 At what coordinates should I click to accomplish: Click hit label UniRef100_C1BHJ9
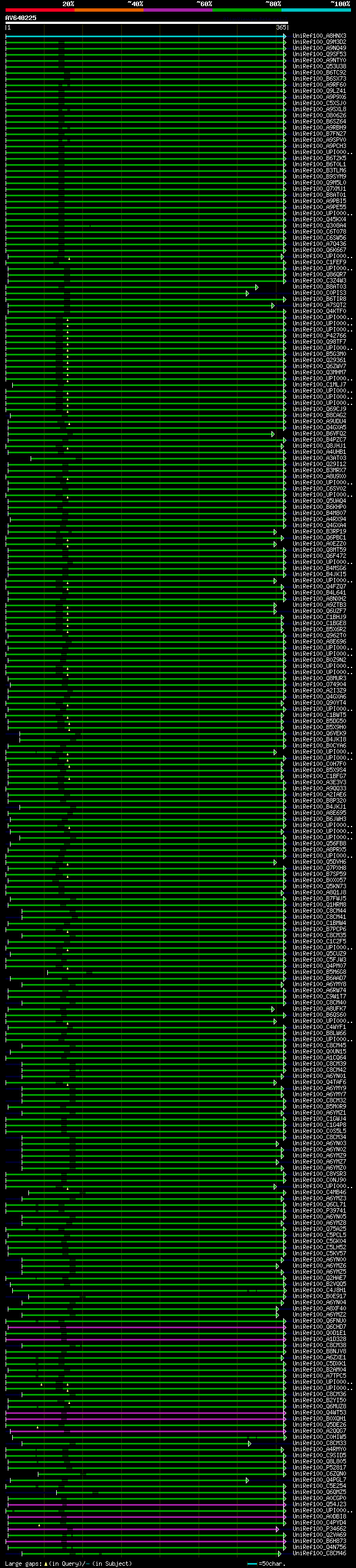point(319,617)
